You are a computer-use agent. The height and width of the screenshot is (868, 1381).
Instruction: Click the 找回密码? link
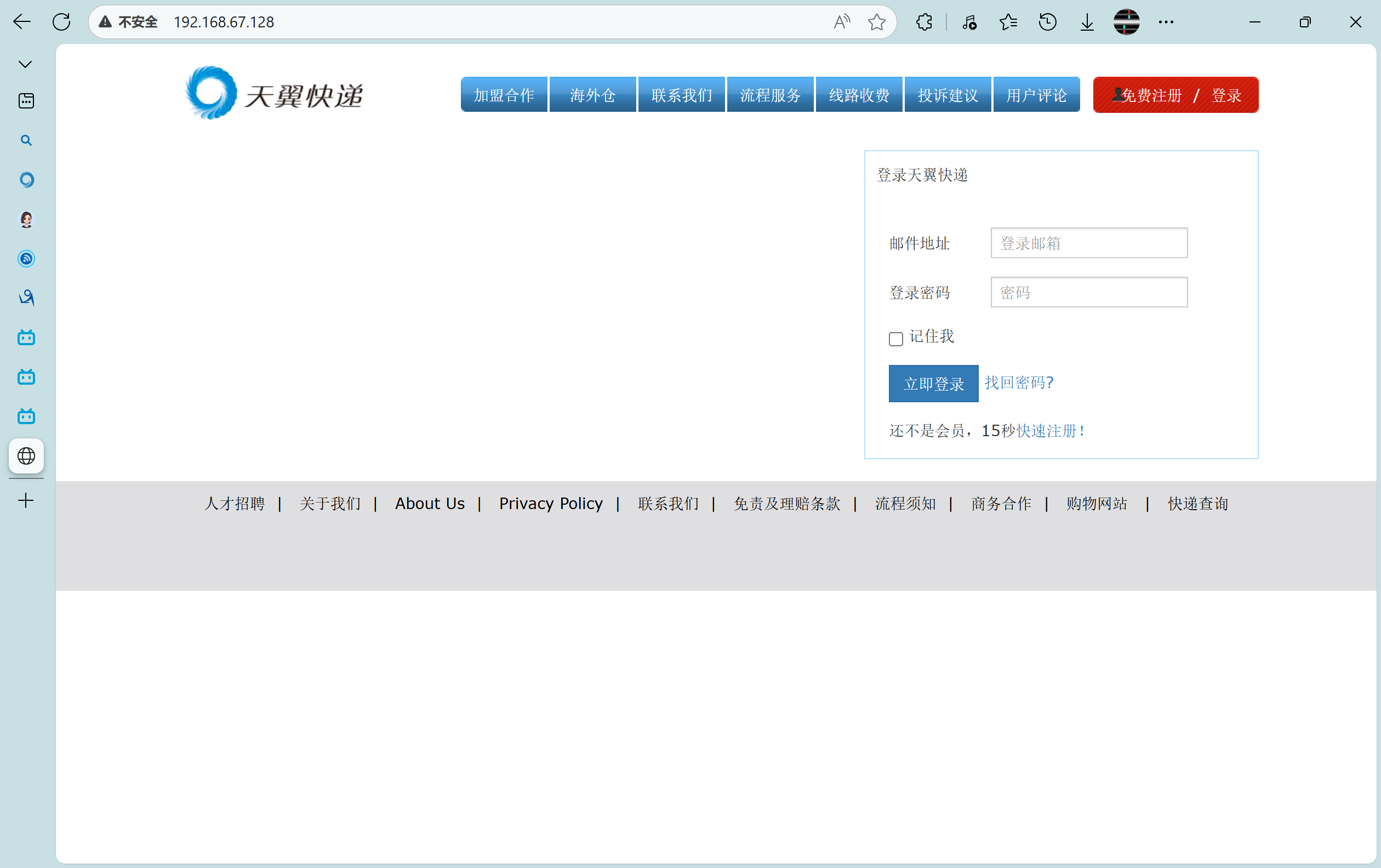1019,382
